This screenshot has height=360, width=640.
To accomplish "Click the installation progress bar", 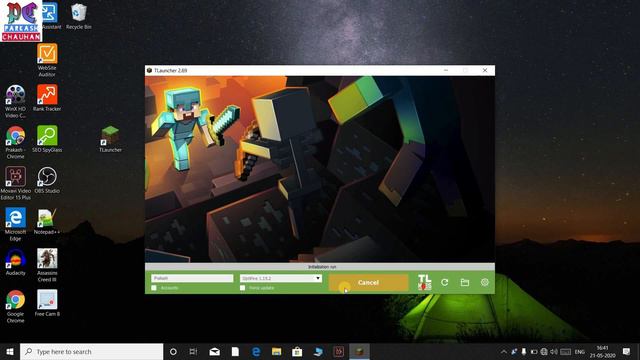I will 320,267.
